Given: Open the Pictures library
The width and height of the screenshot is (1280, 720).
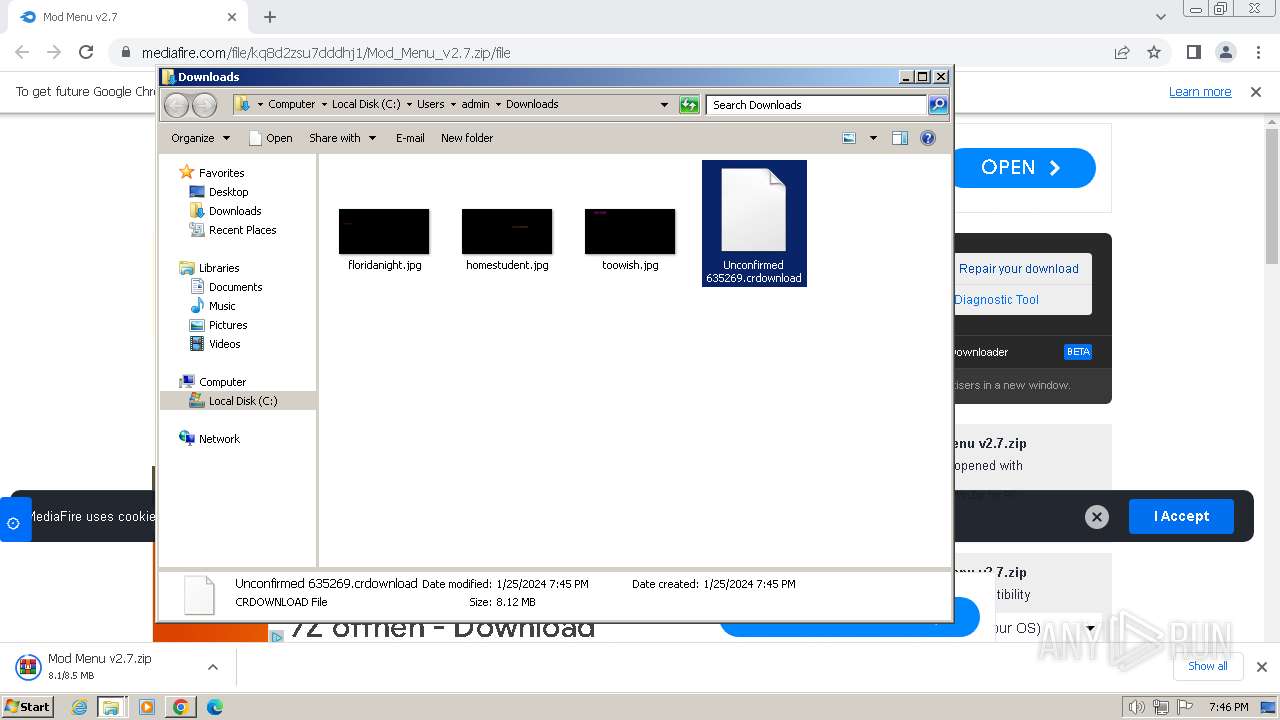Looking at the screenshot, I should (228, 325).
